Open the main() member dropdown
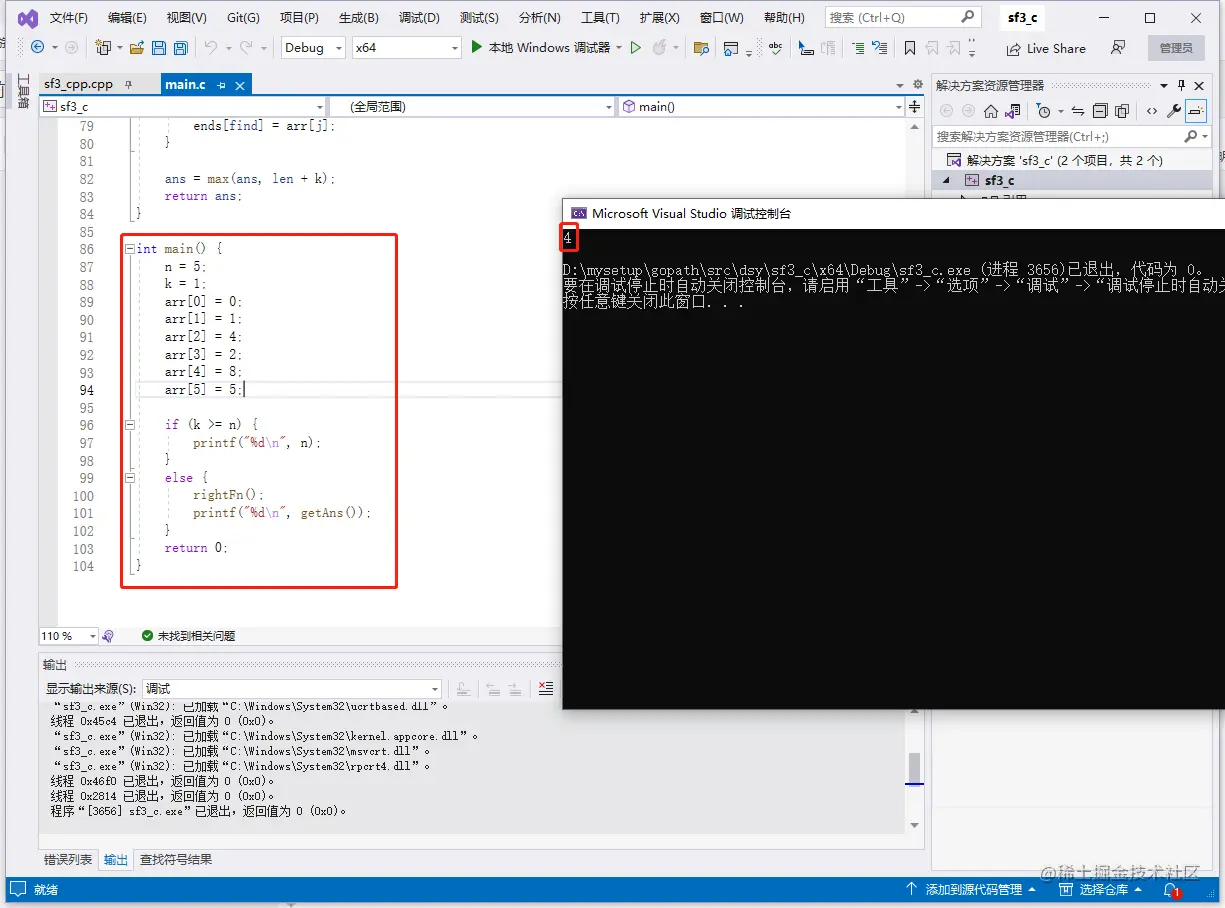 click(761, 106)
